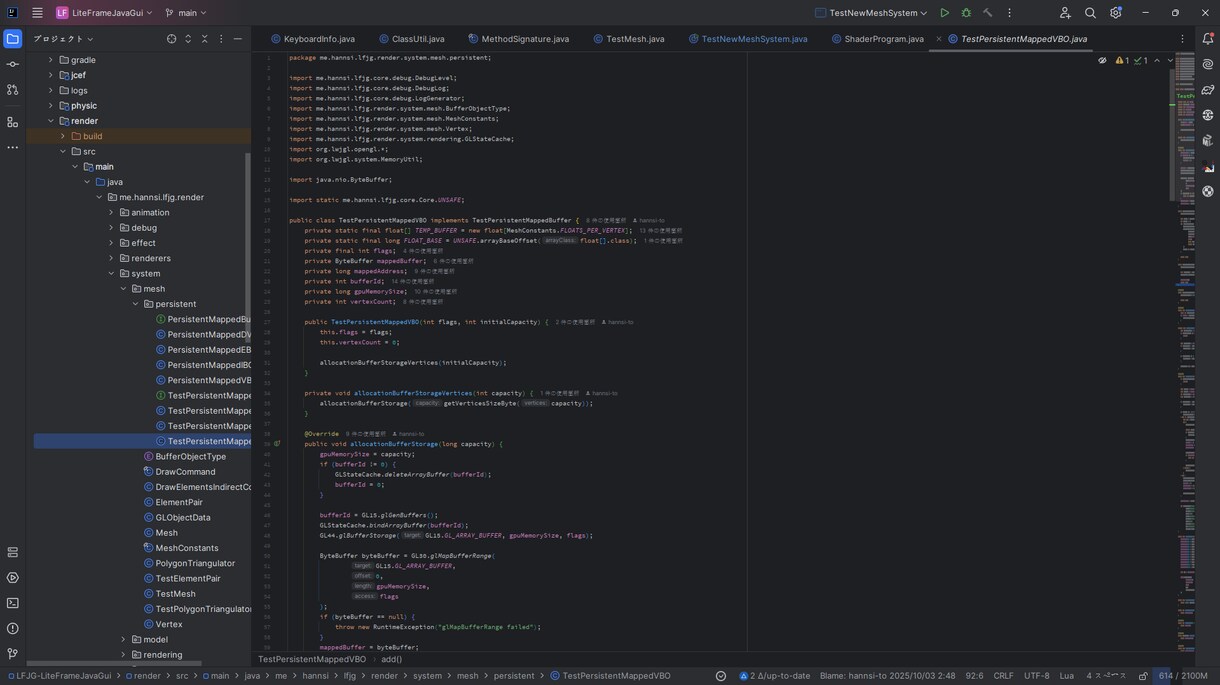Open DrawCommand in project tree
The width and height of the screenshot is (1220, 685).
185,472
